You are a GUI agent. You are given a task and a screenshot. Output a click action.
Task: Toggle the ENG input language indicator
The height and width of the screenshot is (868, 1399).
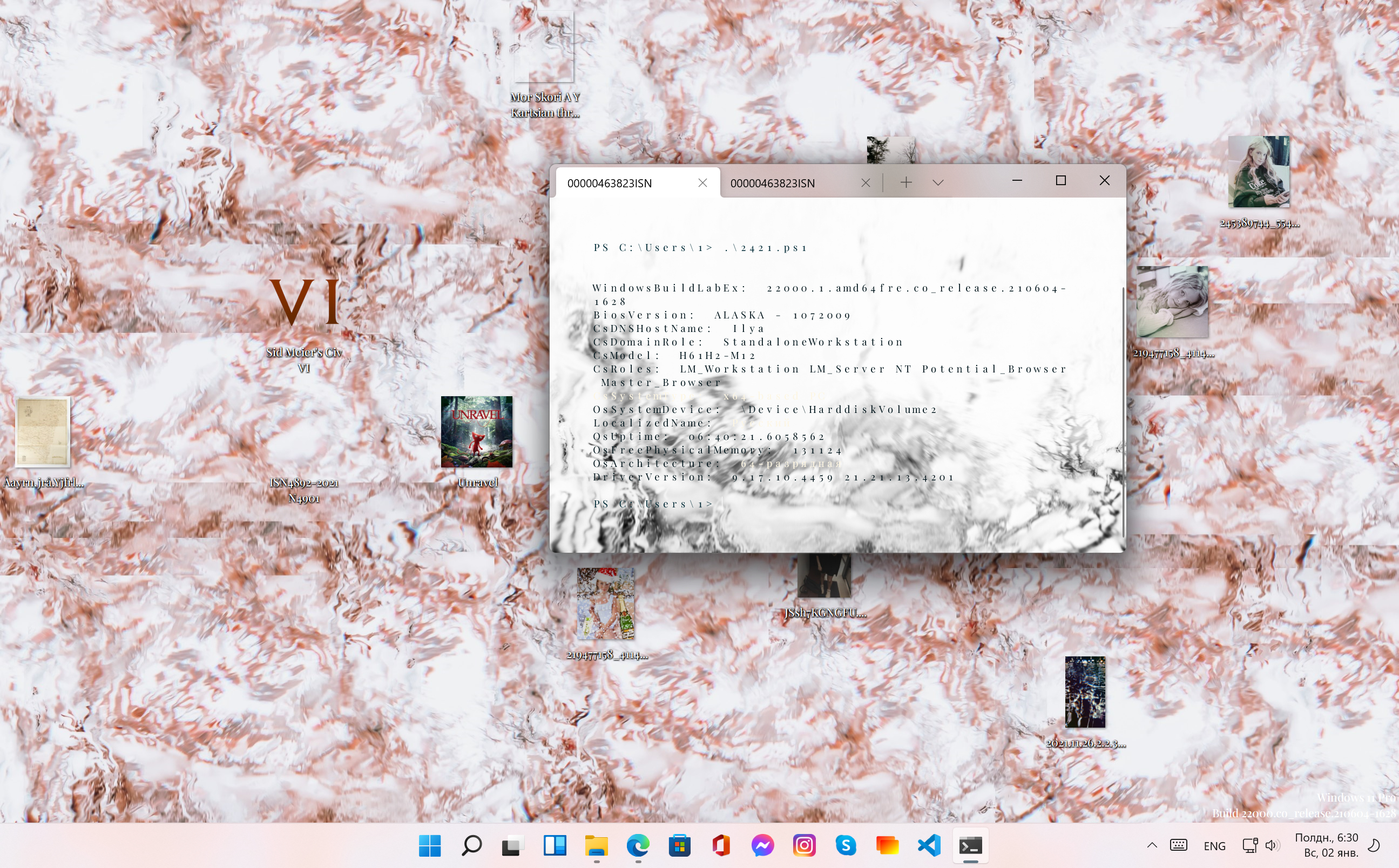(x=1214, y=846)
